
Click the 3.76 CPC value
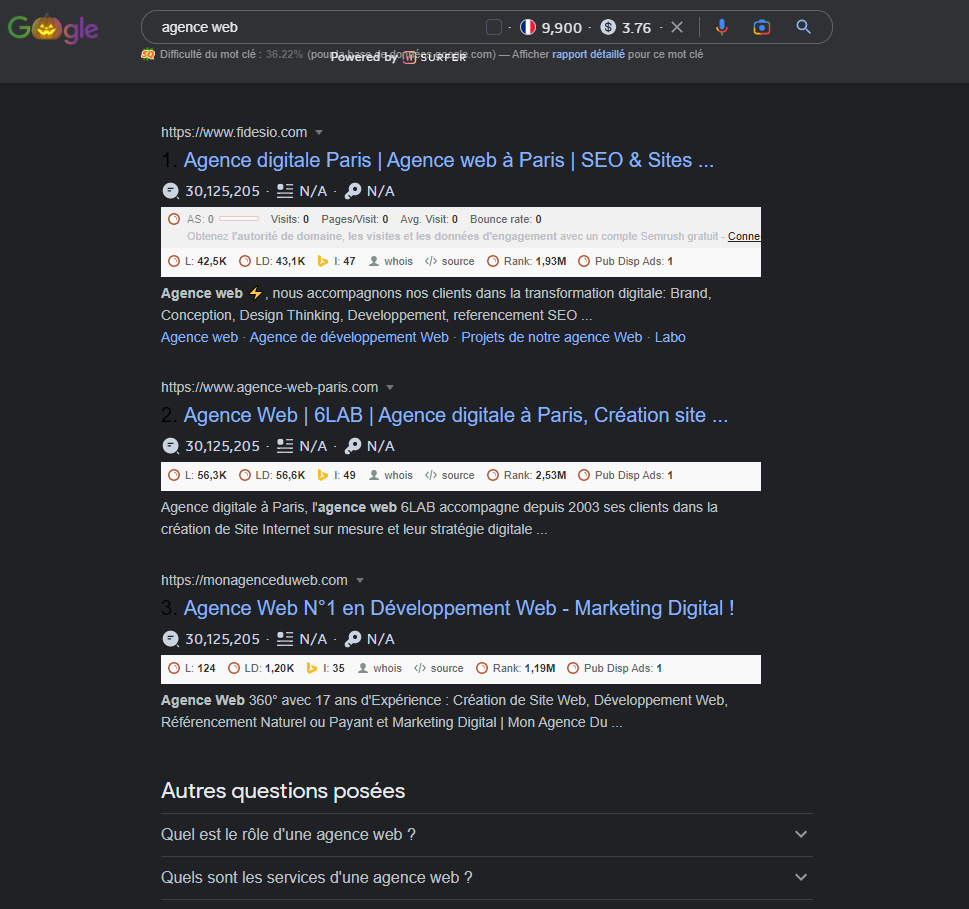click(637, 28)
